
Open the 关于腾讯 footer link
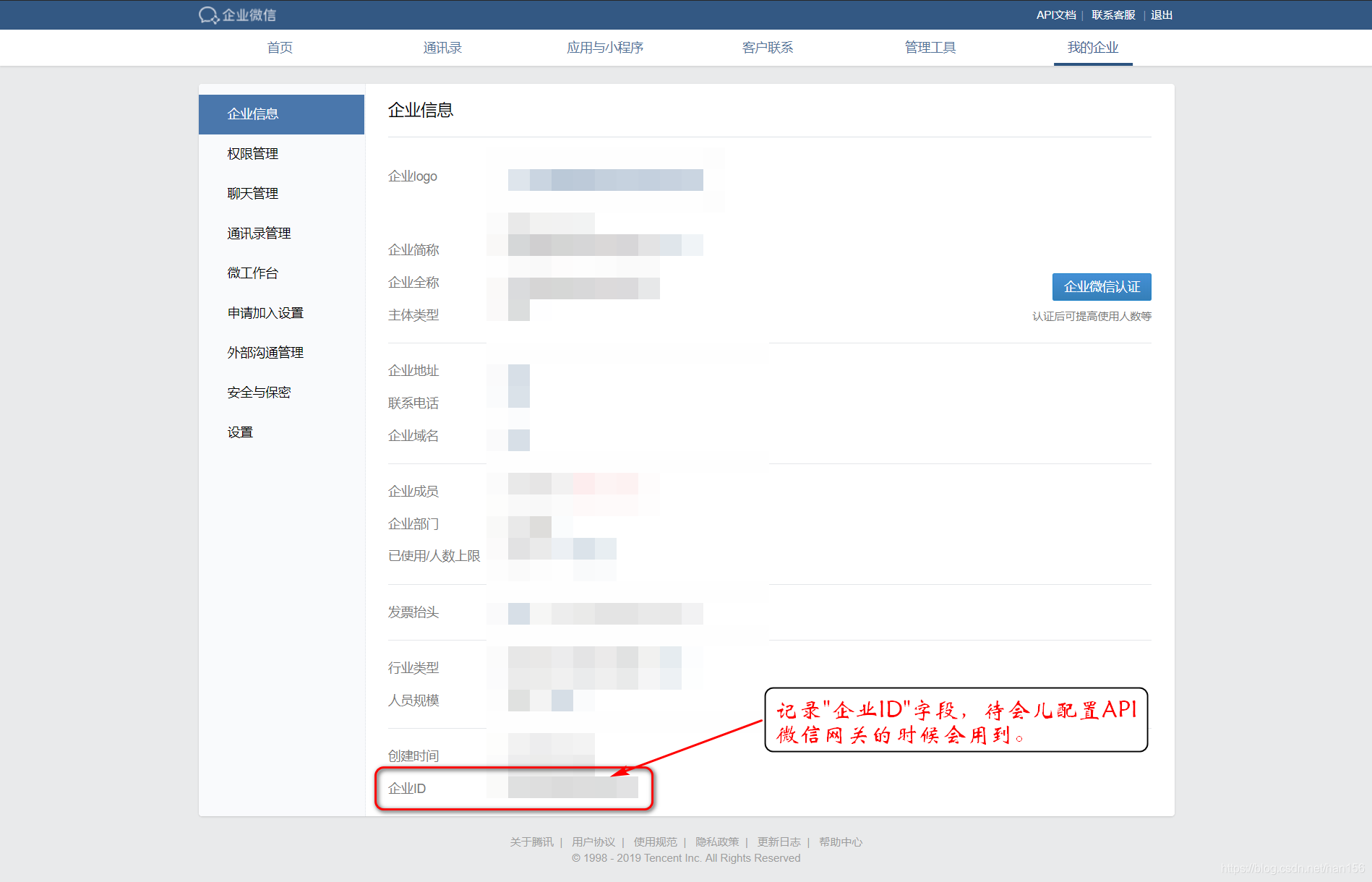532,842
